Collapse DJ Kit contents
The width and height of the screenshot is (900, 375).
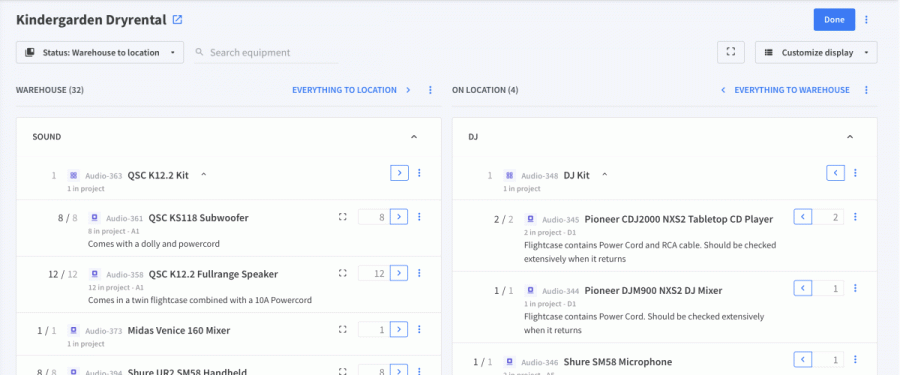(x=604, y=175)
